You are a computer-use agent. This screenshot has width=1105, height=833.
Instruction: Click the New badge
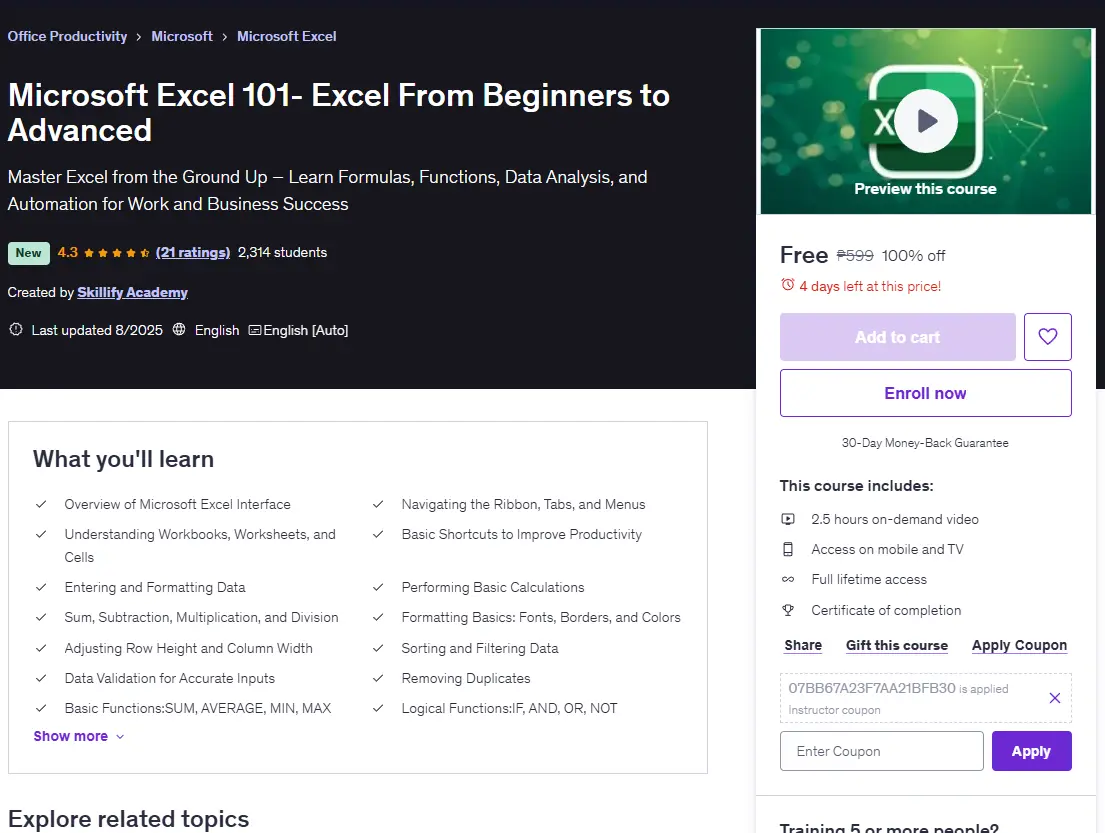(28, 253)
